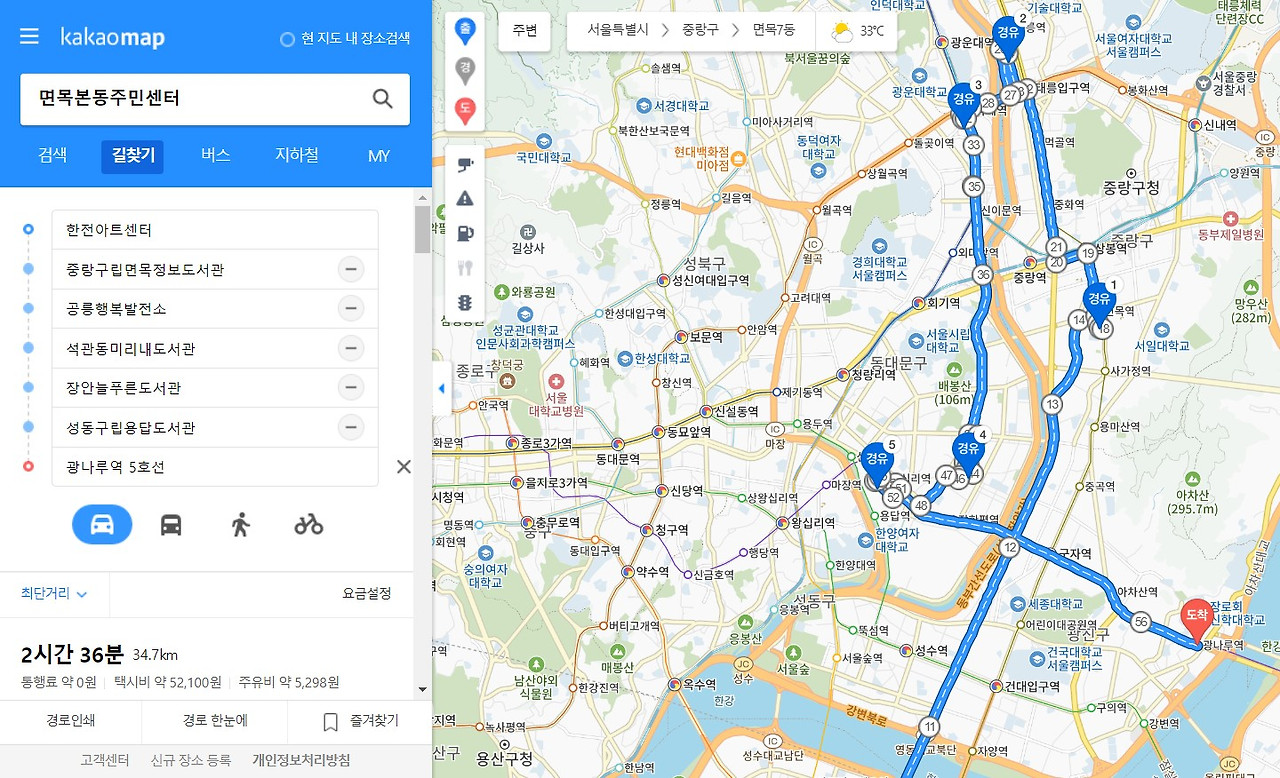Viewport: 1280px width, 778px height.
Task: Click the side panel scrollbar thumb
Action: (423, 230)
